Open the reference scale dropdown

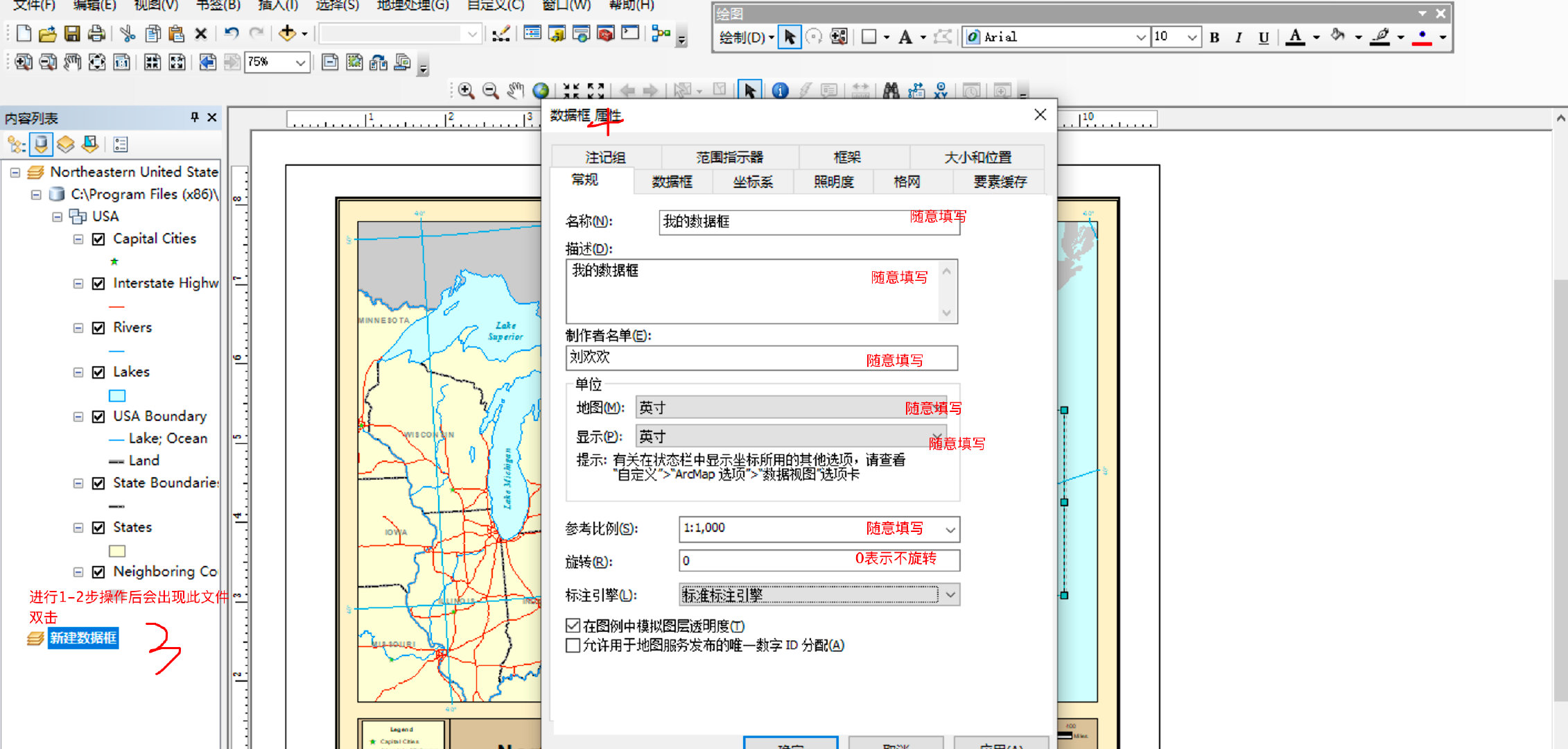pyautogui.click(x=950, y=530)
